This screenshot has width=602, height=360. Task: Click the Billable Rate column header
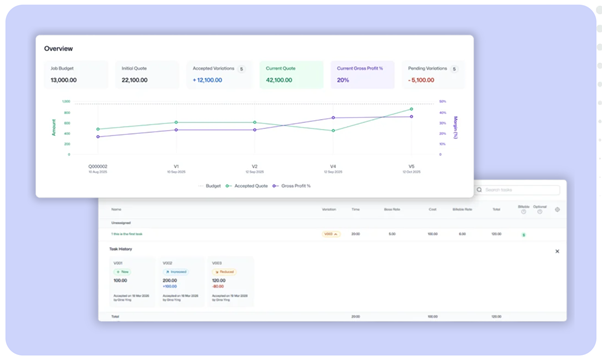tap(462, 210)
